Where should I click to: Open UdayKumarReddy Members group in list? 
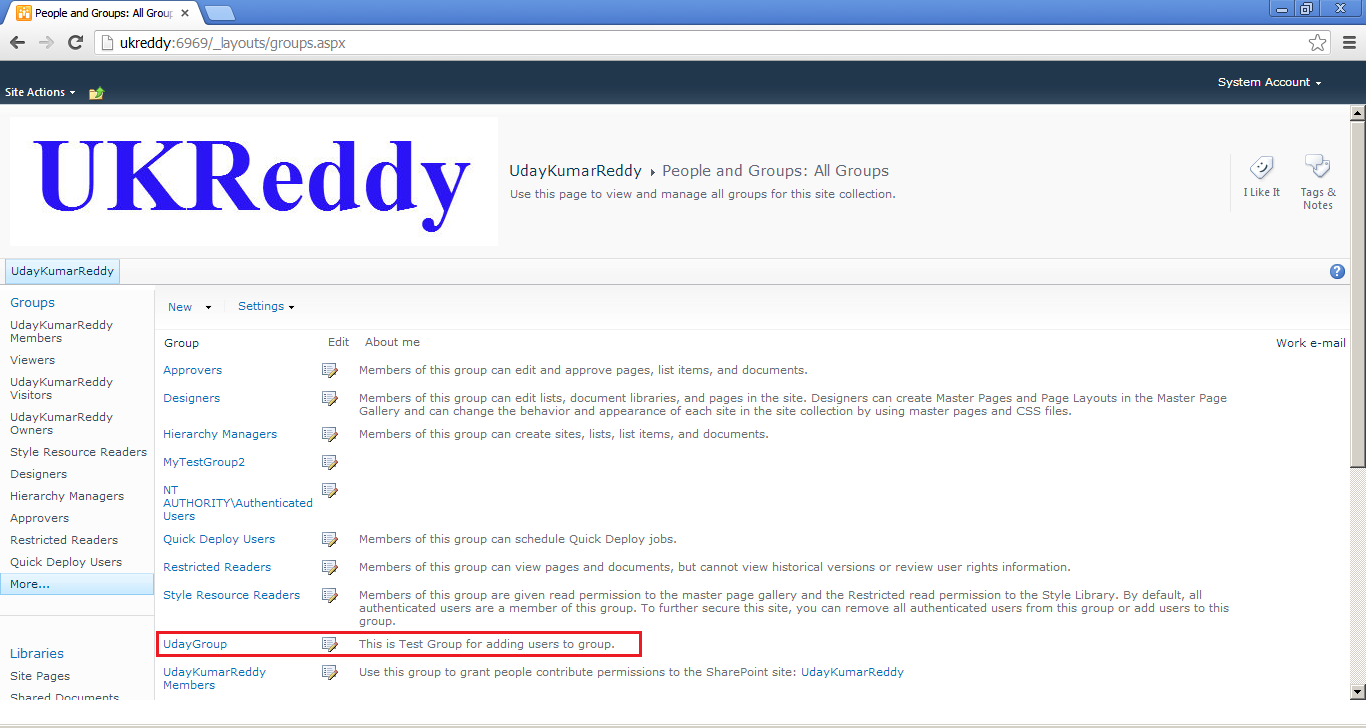pos(214,678)
